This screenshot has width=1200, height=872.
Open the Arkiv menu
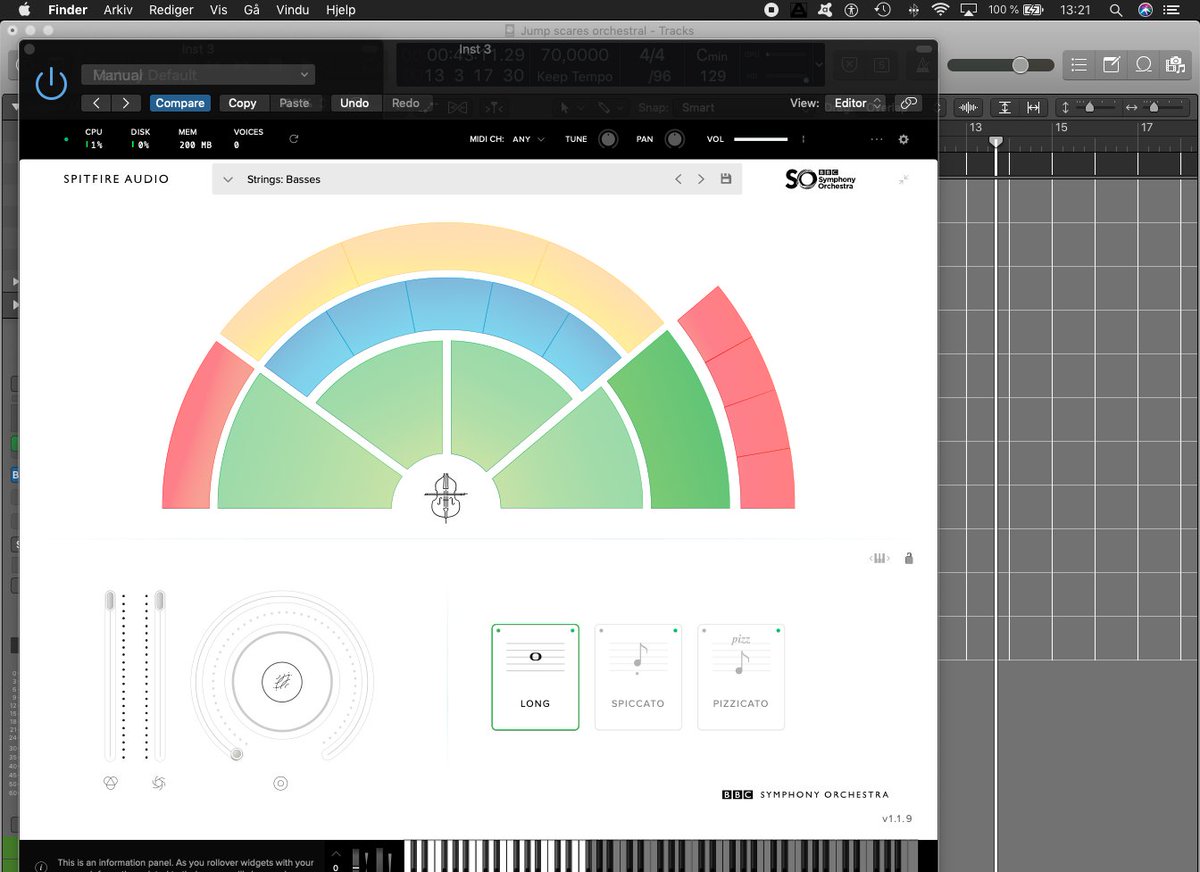(x=118, y=10)
